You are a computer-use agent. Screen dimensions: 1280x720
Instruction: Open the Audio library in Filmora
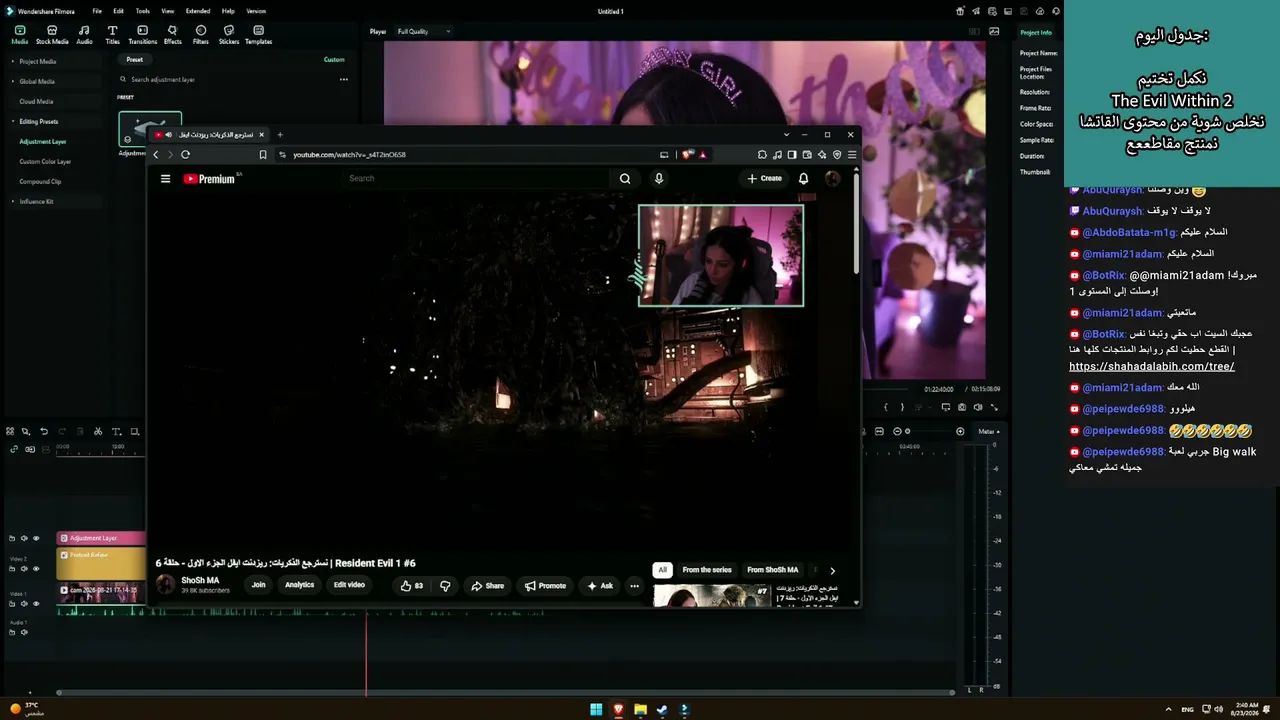84,35
